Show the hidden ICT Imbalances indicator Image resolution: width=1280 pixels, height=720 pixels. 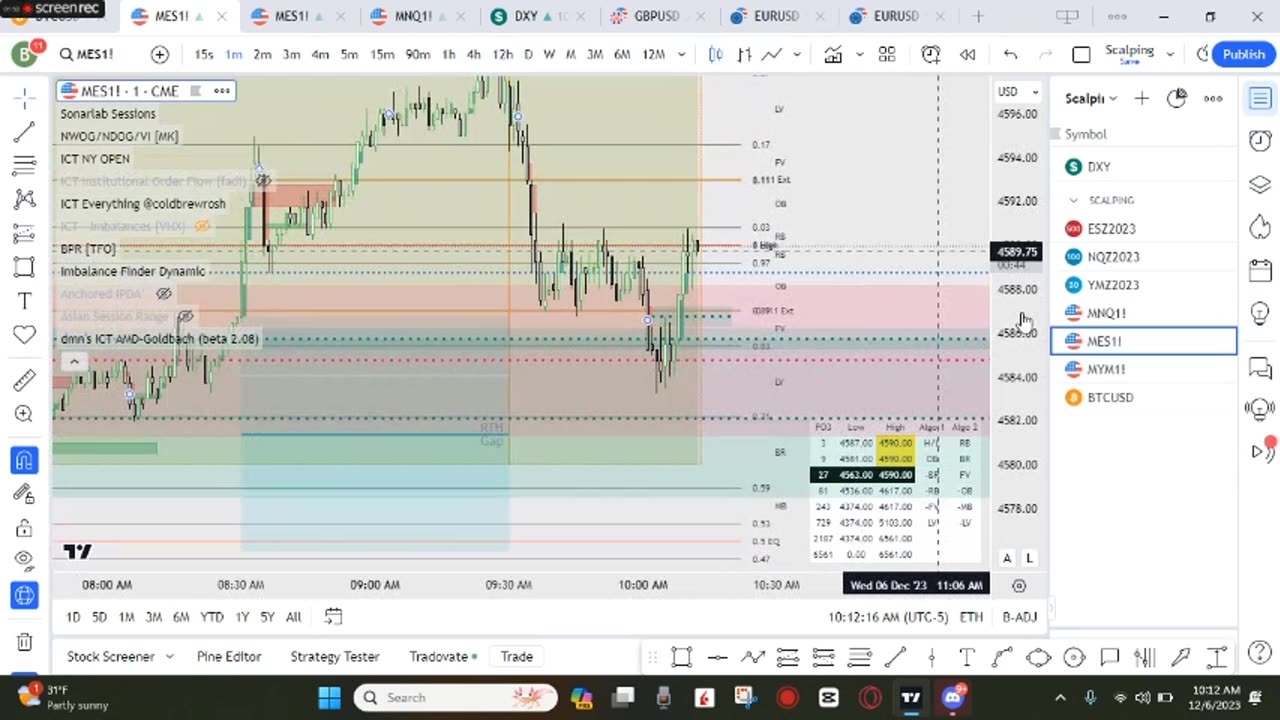202,226
